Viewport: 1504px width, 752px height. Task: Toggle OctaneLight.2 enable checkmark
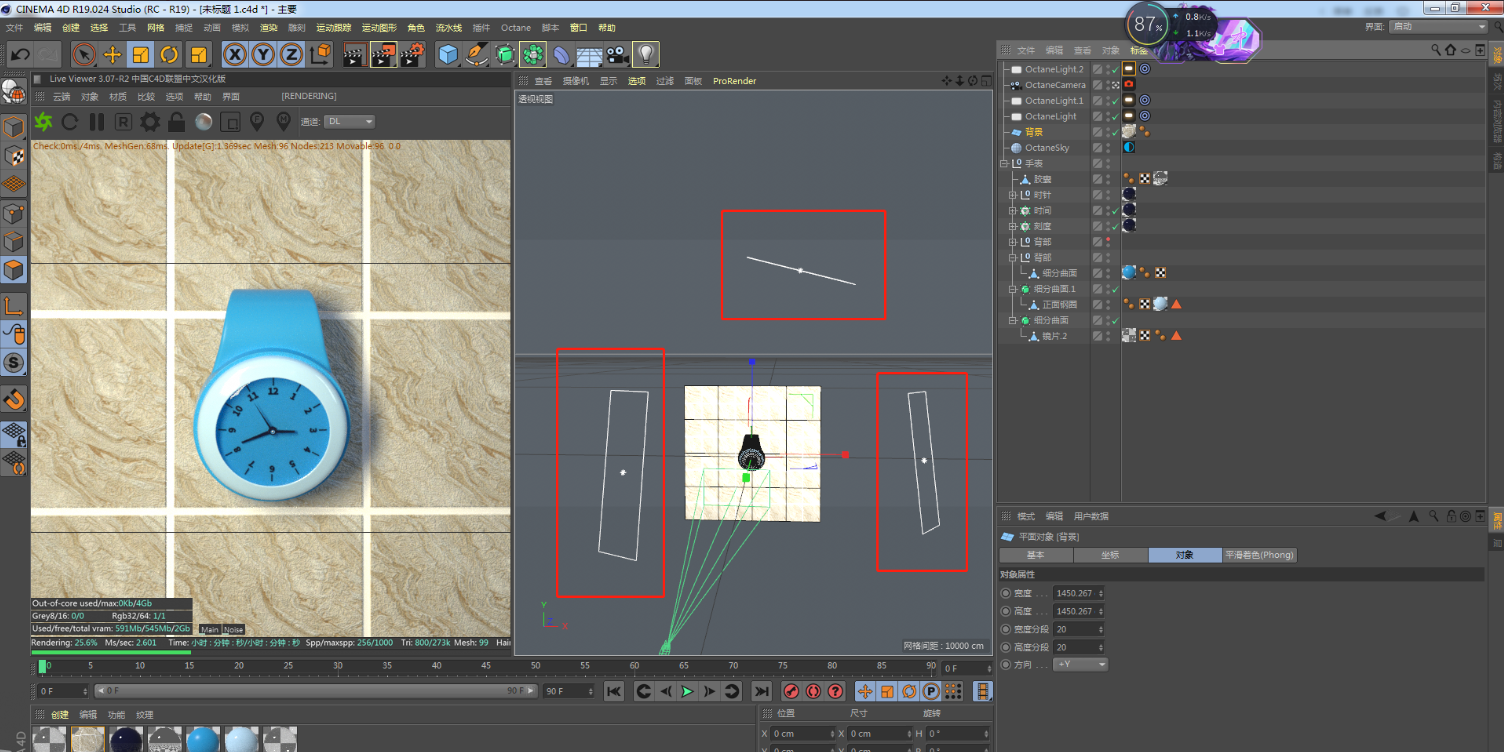pyautogui.click(x=1115, y=70)
